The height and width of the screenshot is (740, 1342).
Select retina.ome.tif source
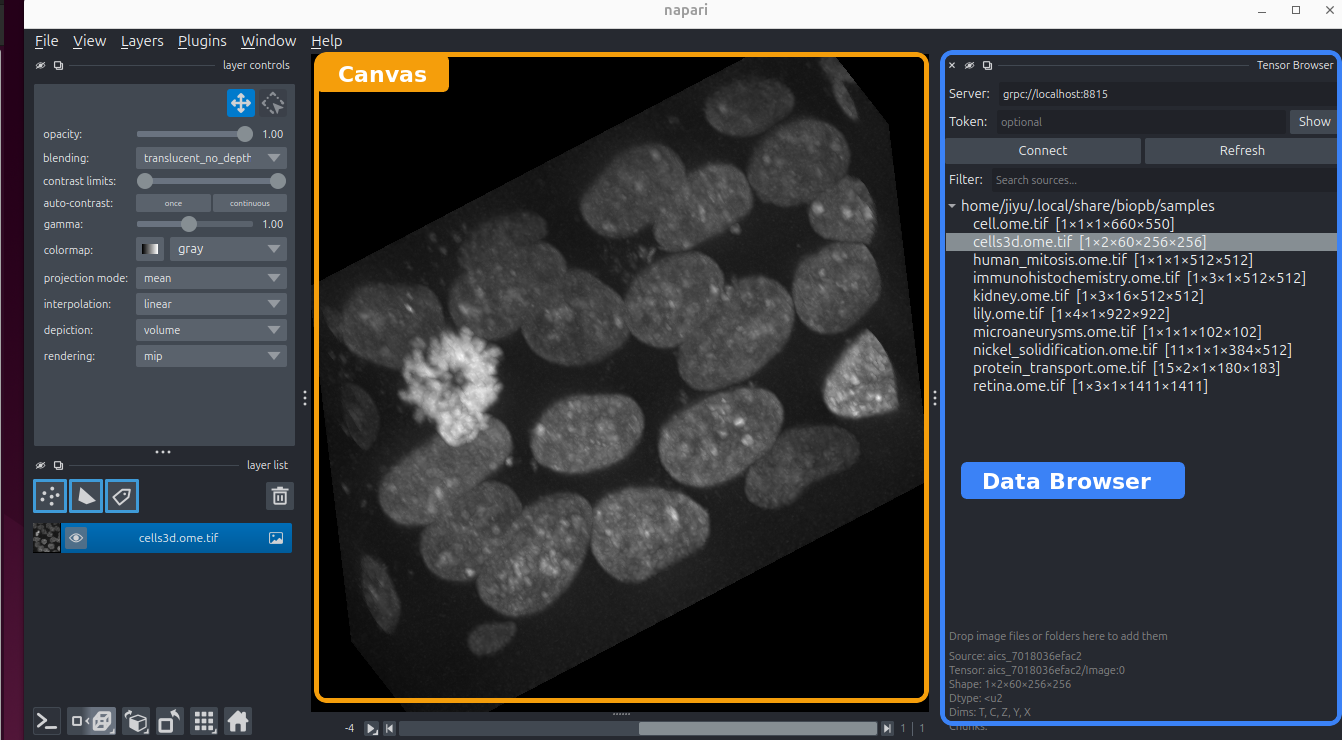click(1090, 386)
